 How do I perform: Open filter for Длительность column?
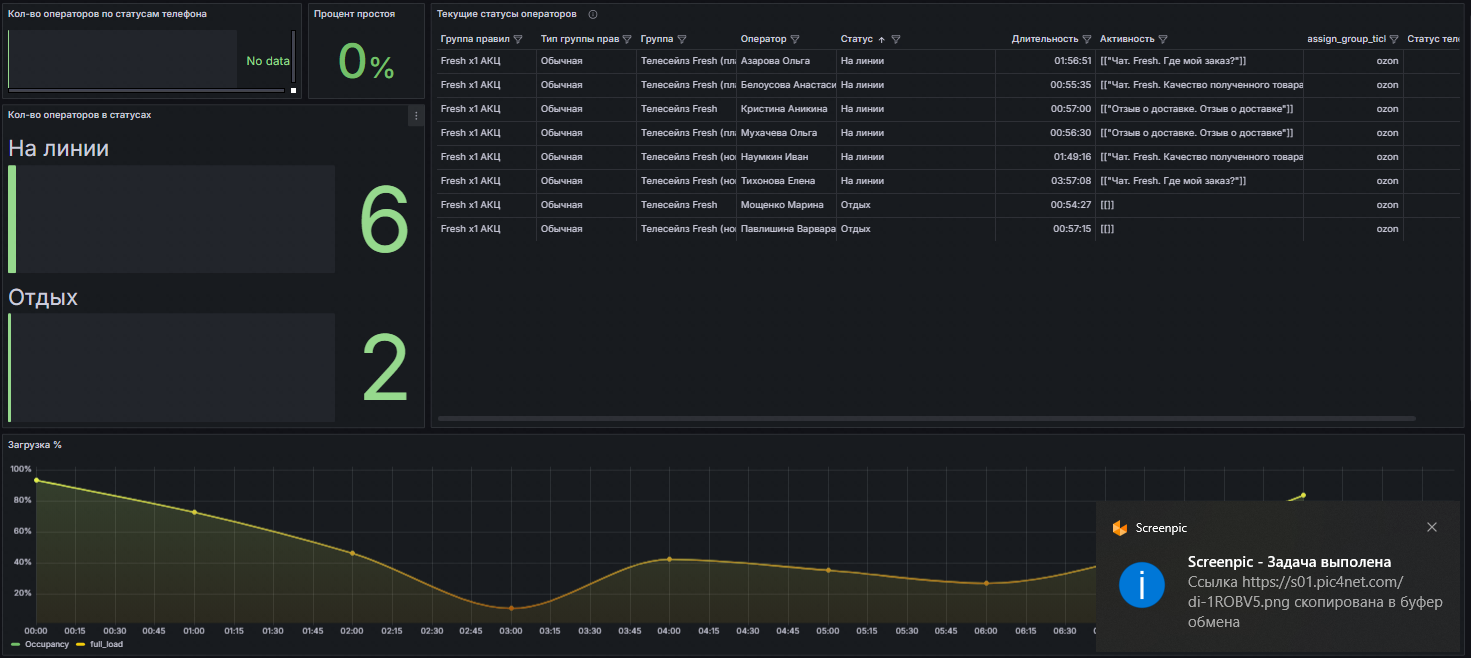point(1087,40)
